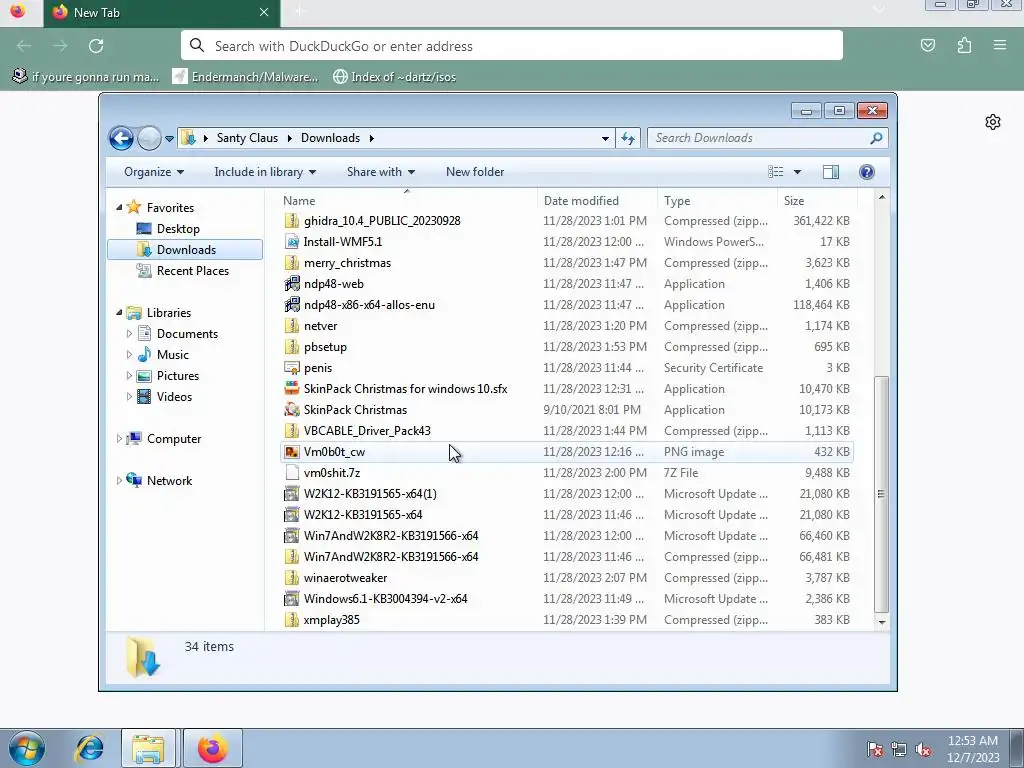Select Desktop in Favorites
The height and width of the screenshot is (768, 1024).
coord(178,229)
